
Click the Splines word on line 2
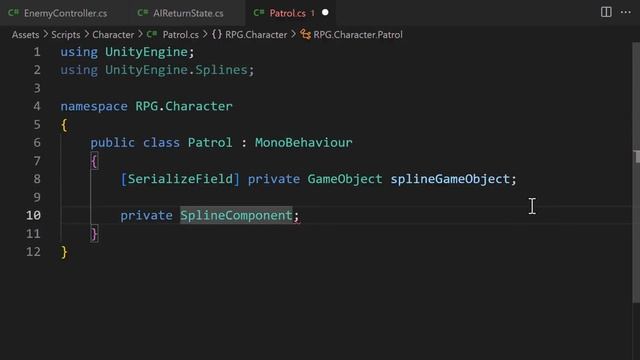coord(221,70)
